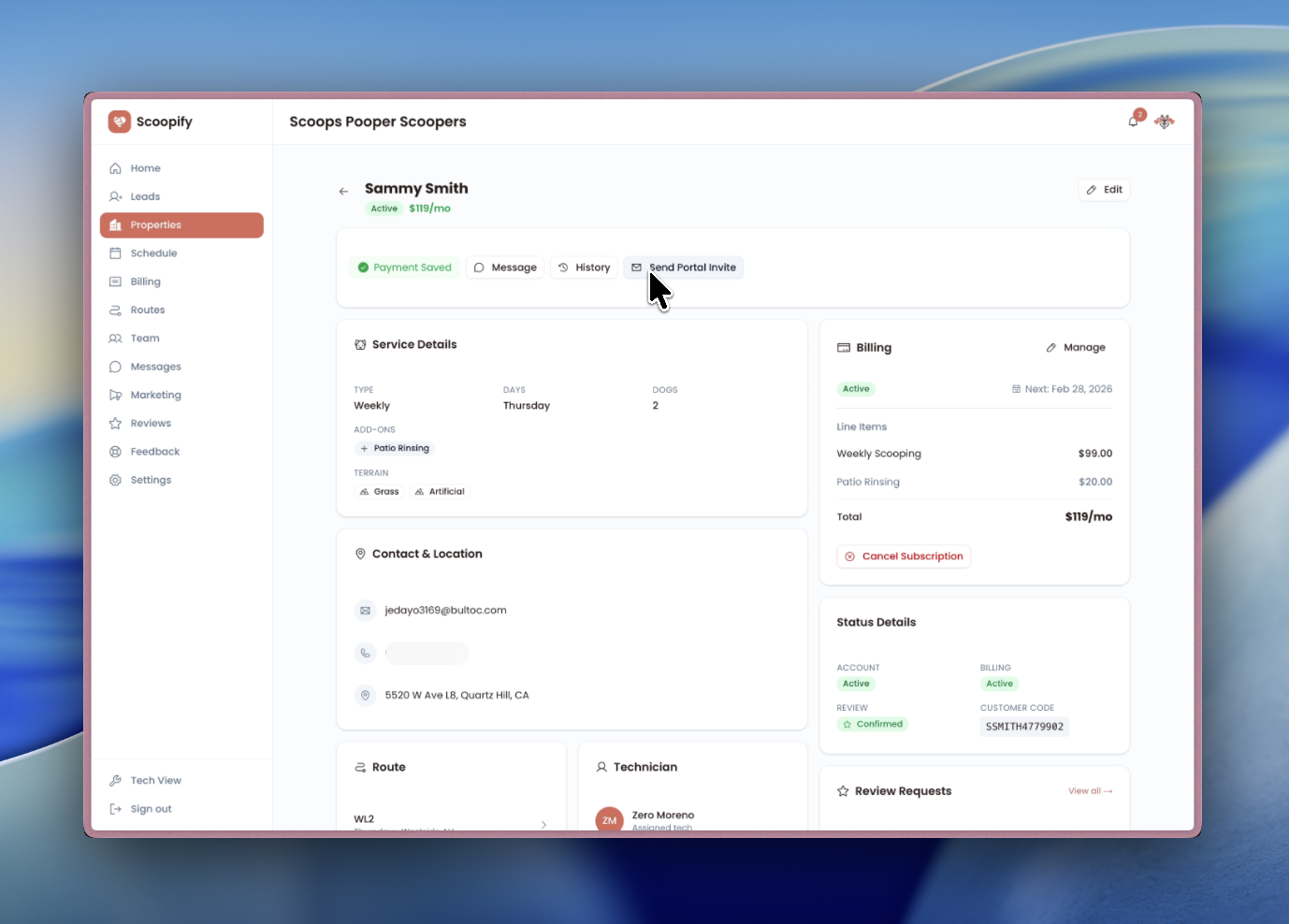This screenshot has width=1289, height=924.
Task: Click the Payment Saved status indicator
Action: coord(404,267)
